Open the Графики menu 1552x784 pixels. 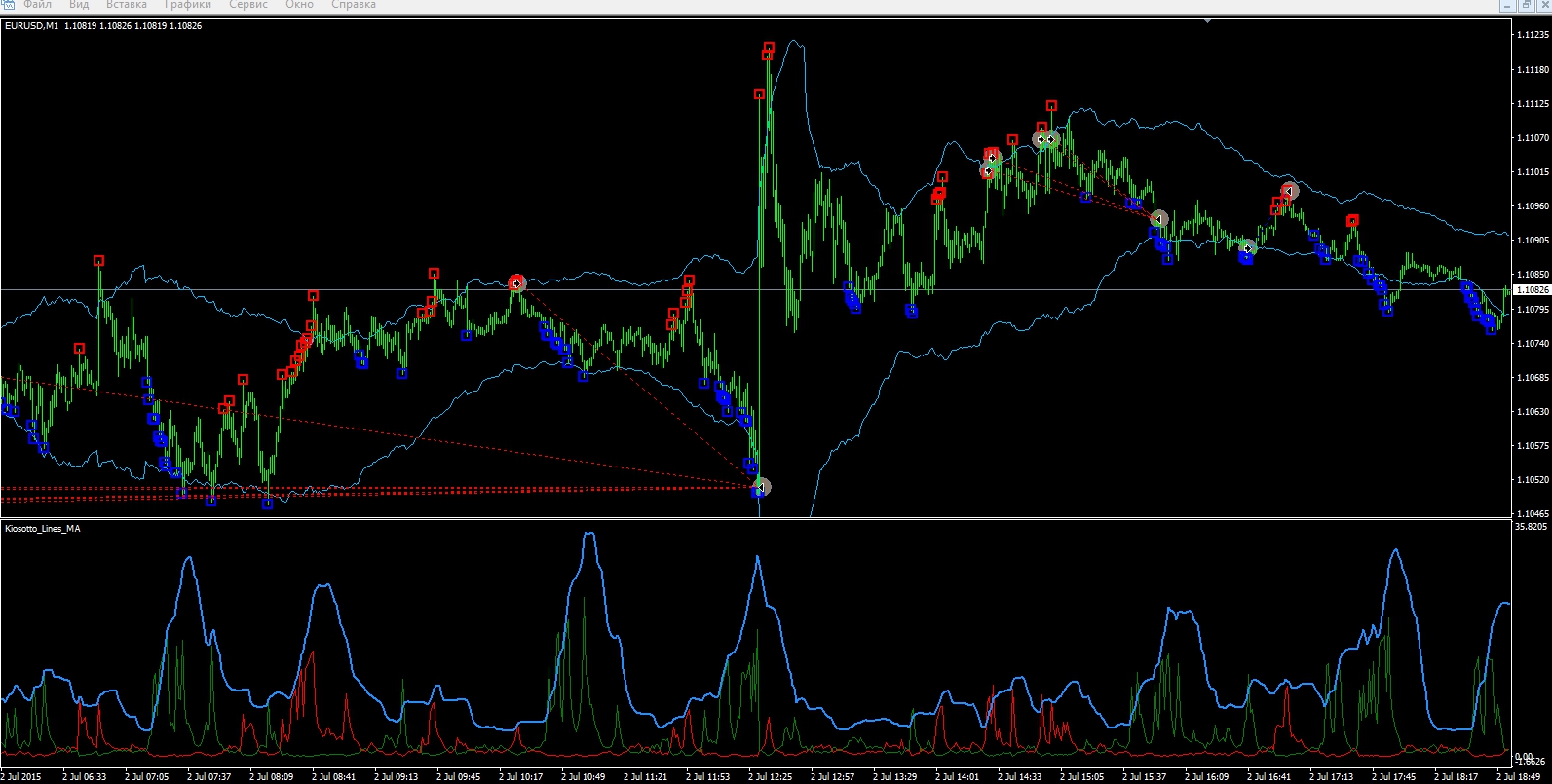tap(187, 4)
